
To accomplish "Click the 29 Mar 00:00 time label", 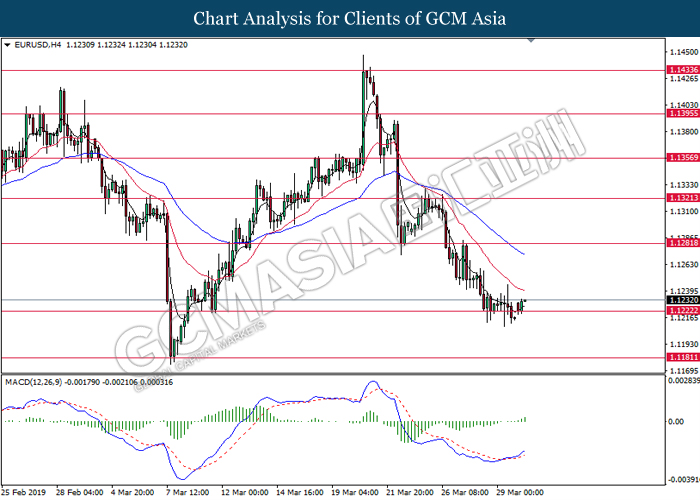I will (x=520, y=492).
